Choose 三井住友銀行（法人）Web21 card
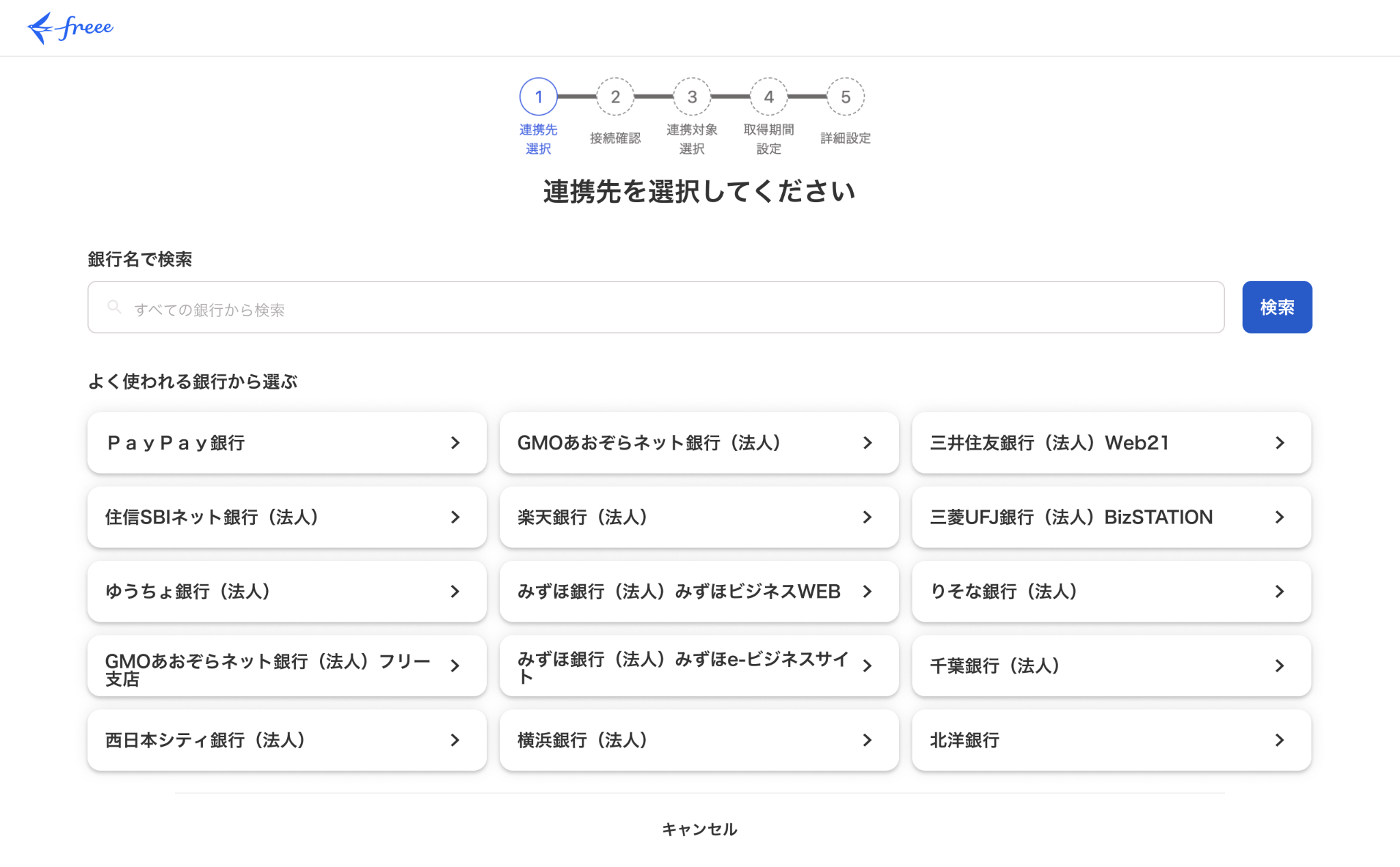Image resolution: width=1400 pixels, height=867 pixels. coord(1111,443)
